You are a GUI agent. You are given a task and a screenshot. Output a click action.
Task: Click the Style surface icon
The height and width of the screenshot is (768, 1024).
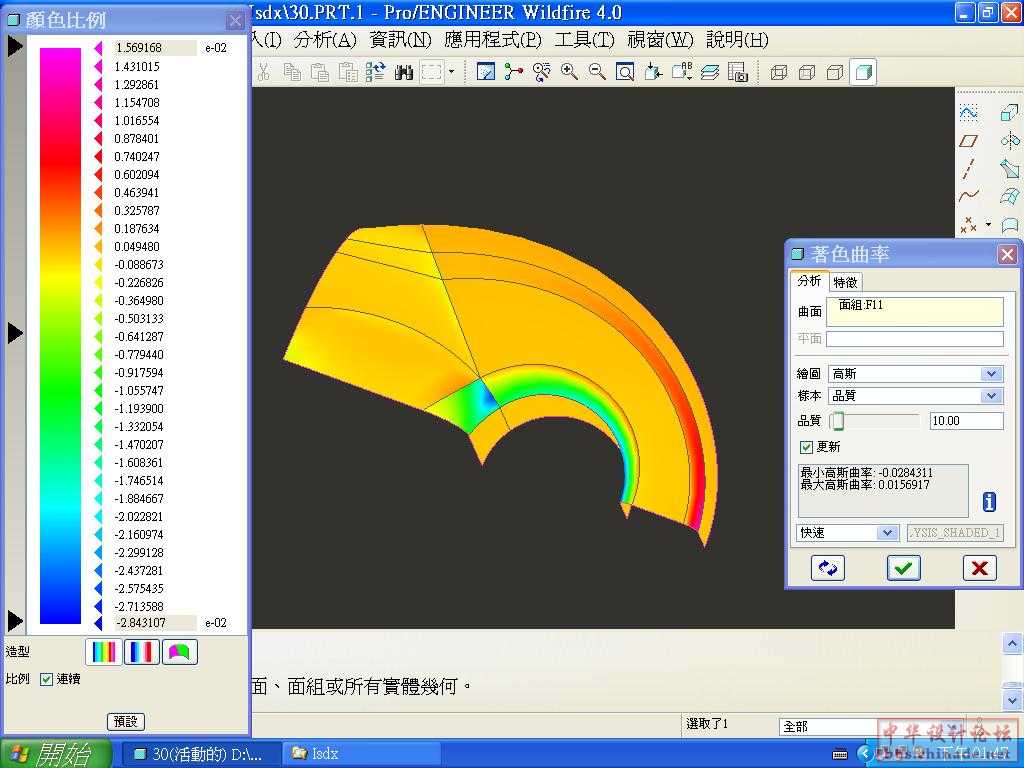pos(1010,225)
